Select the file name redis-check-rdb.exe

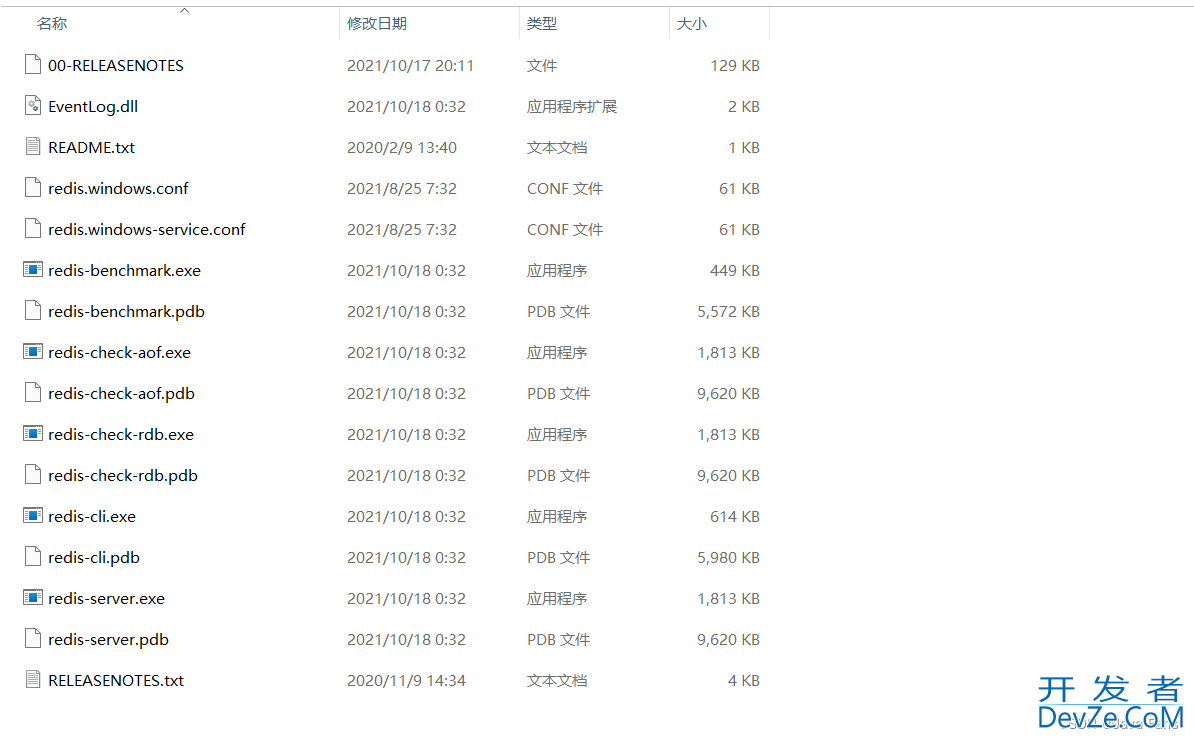tap(121, 435)
